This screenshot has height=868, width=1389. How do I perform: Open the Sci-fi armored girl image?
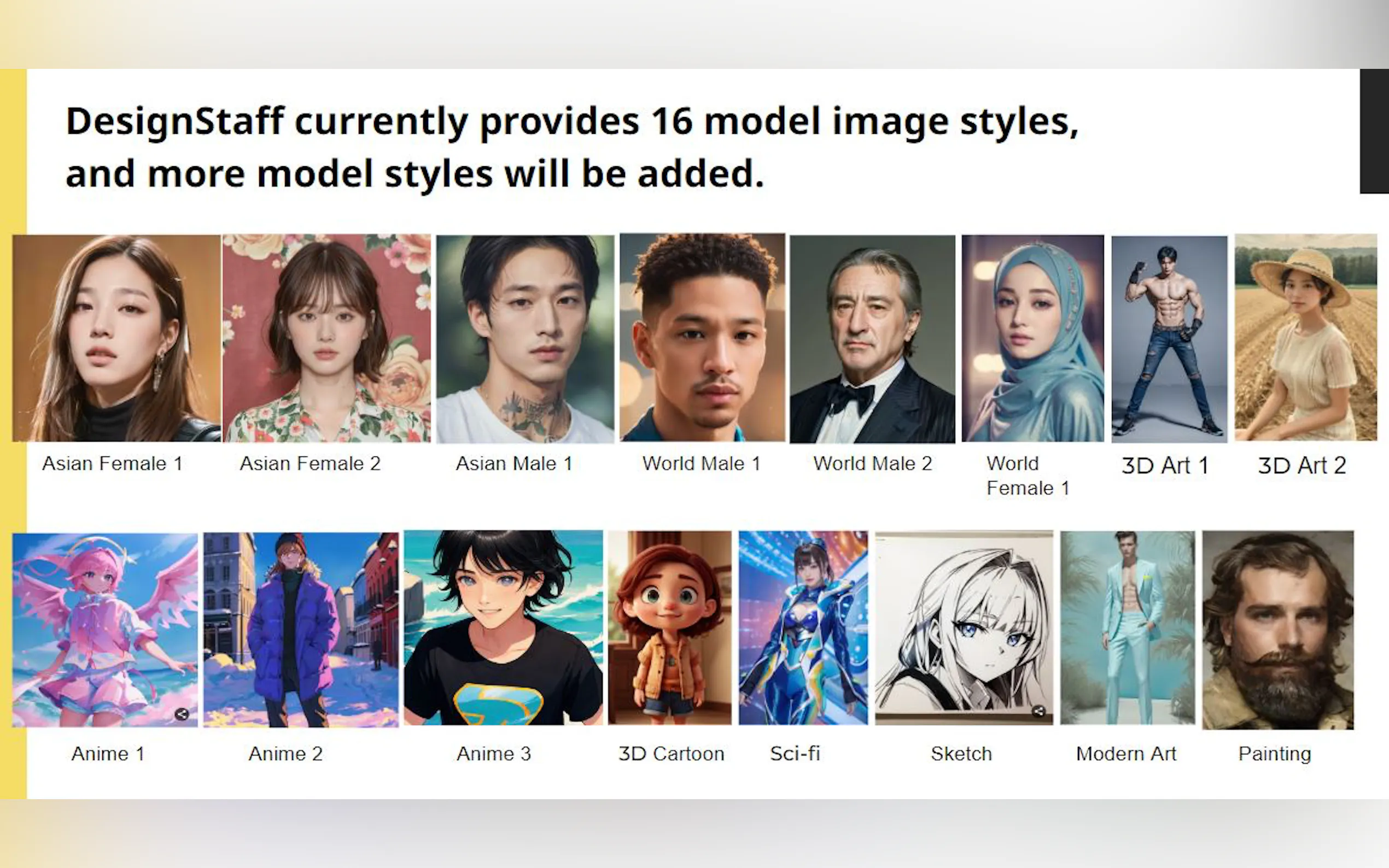(x=803, y=627)
